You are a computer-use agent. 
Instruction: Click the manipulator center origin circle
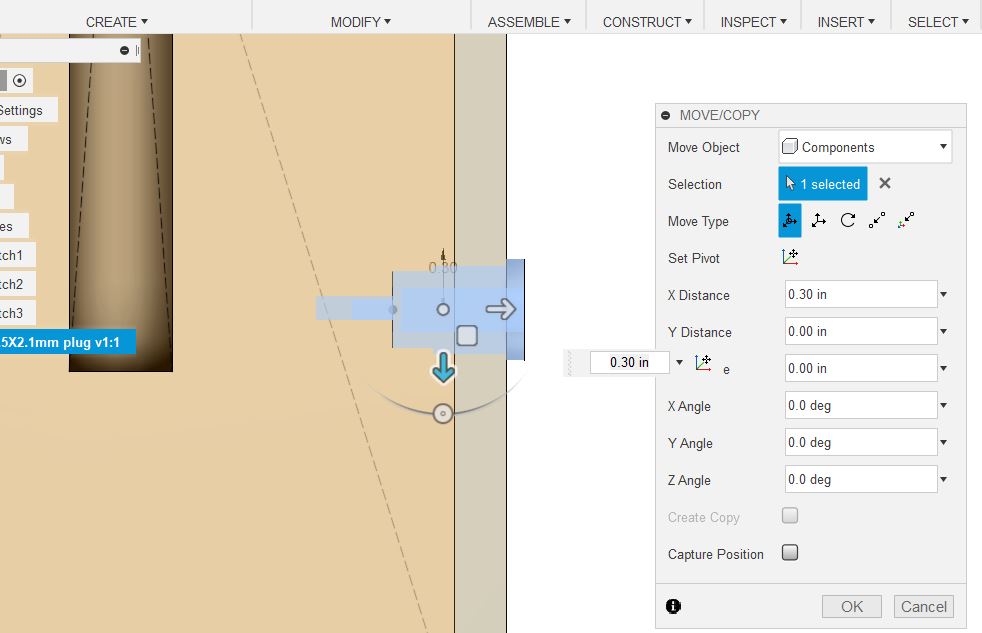pos(443,309)
